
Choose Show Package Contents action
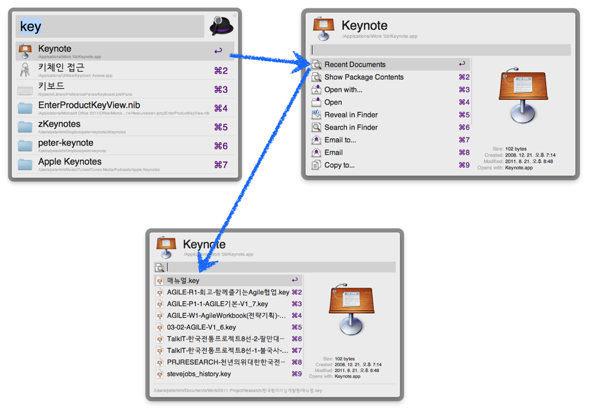[364, 77]
